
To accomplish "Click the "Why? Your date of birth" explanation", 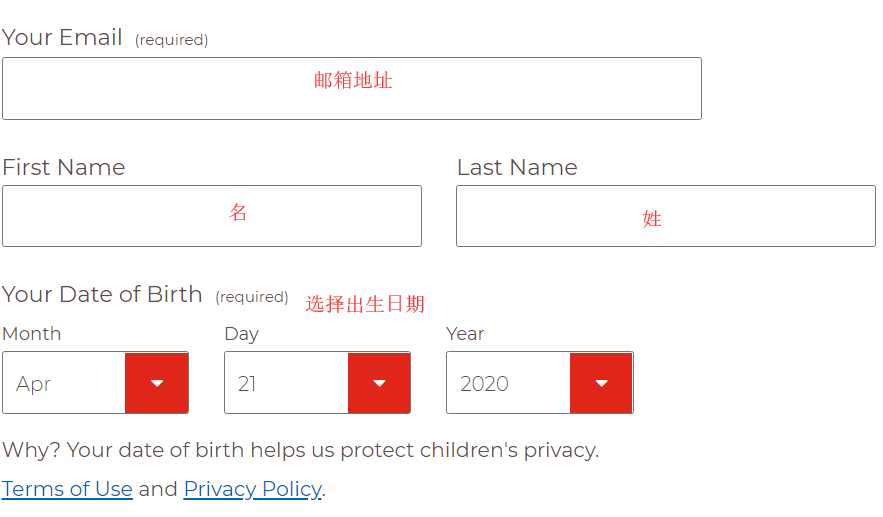I will pos(300,450).
